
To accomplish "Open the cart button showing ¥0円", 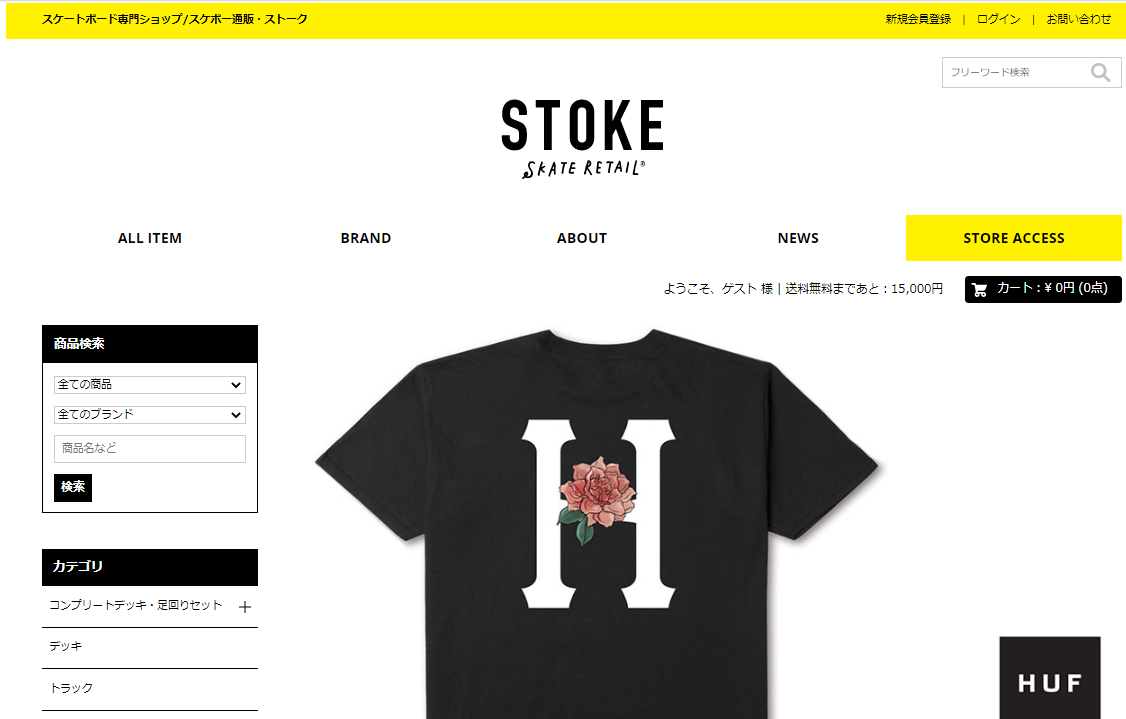I will click(1043, 289).
